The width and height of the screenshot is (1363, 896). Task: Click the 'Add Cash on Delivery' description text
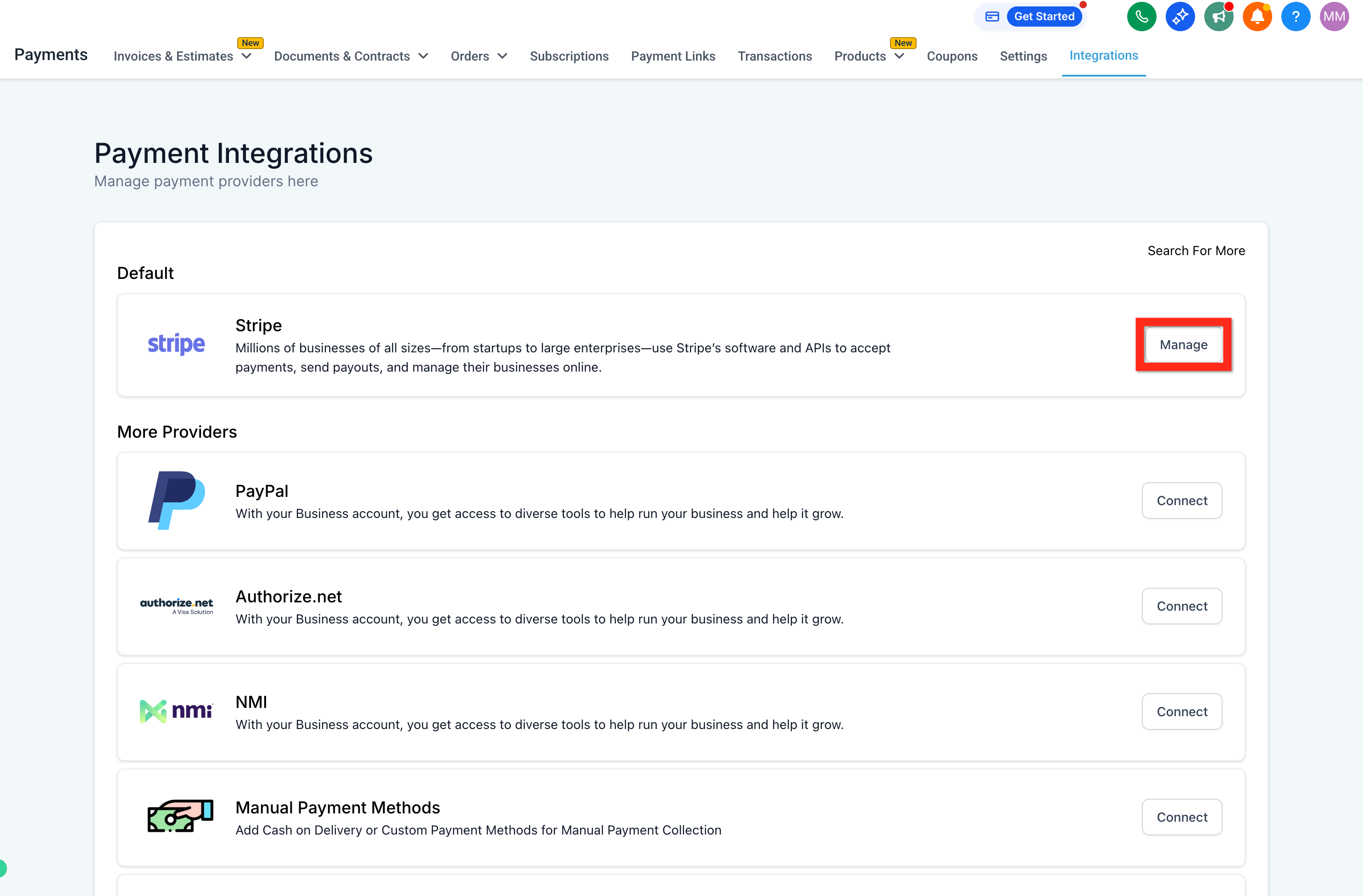point(478,829)
